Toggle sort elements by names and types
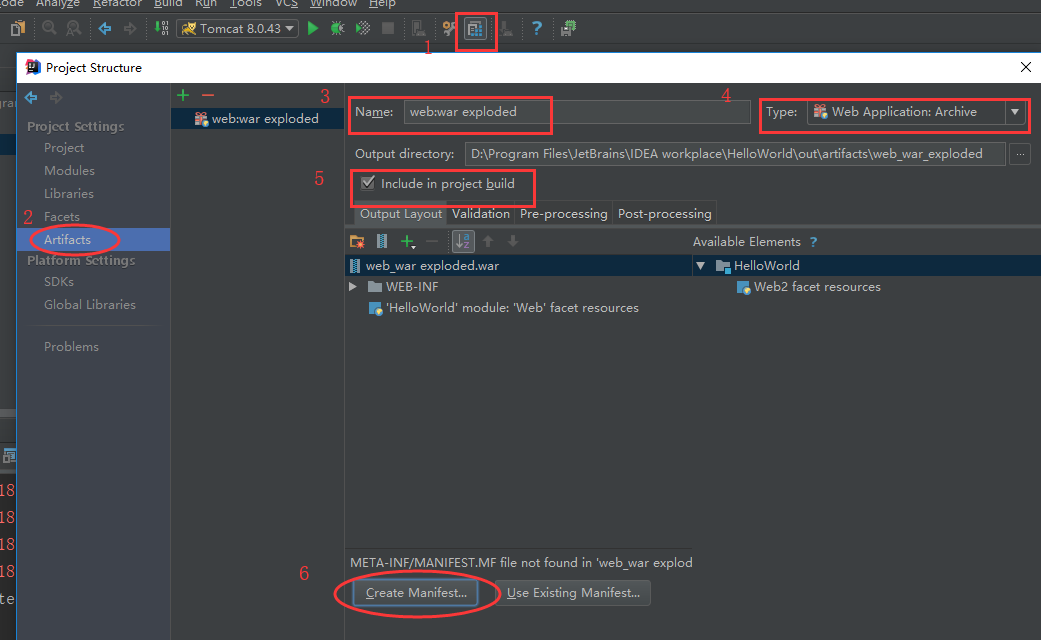Screen dimensions: 1041x640 coord(463,242)
